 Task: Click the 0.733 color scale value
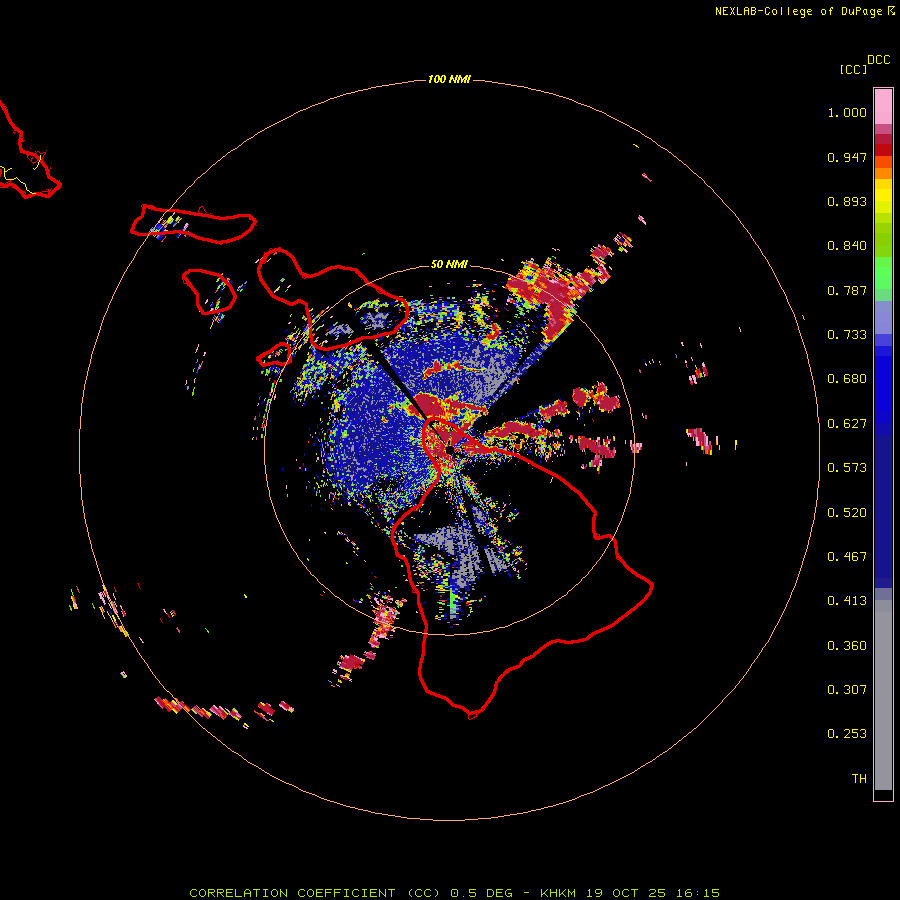coord(847,335)
